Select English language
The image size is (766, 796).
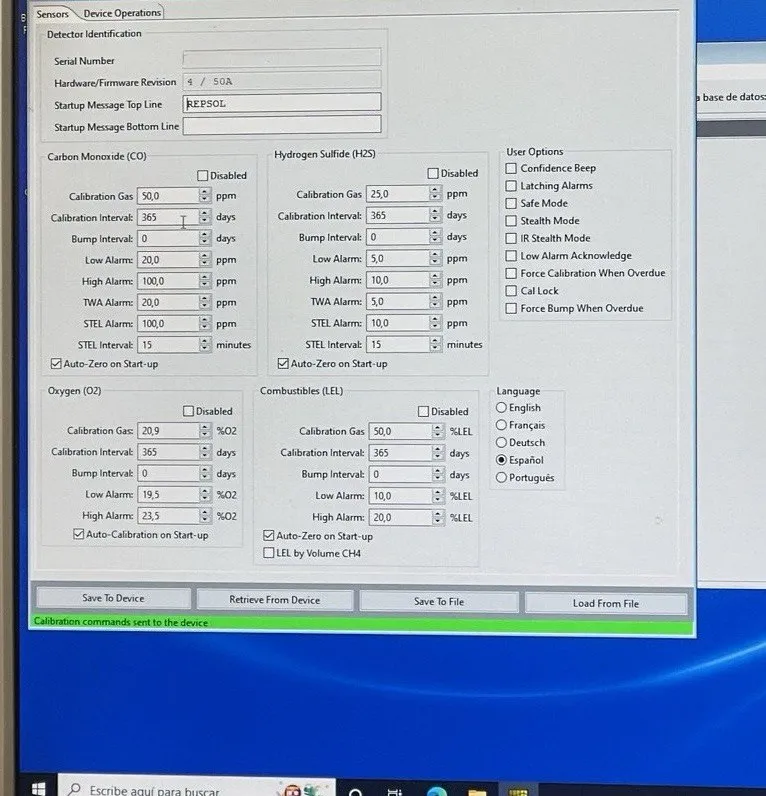(x=502, y=407)
